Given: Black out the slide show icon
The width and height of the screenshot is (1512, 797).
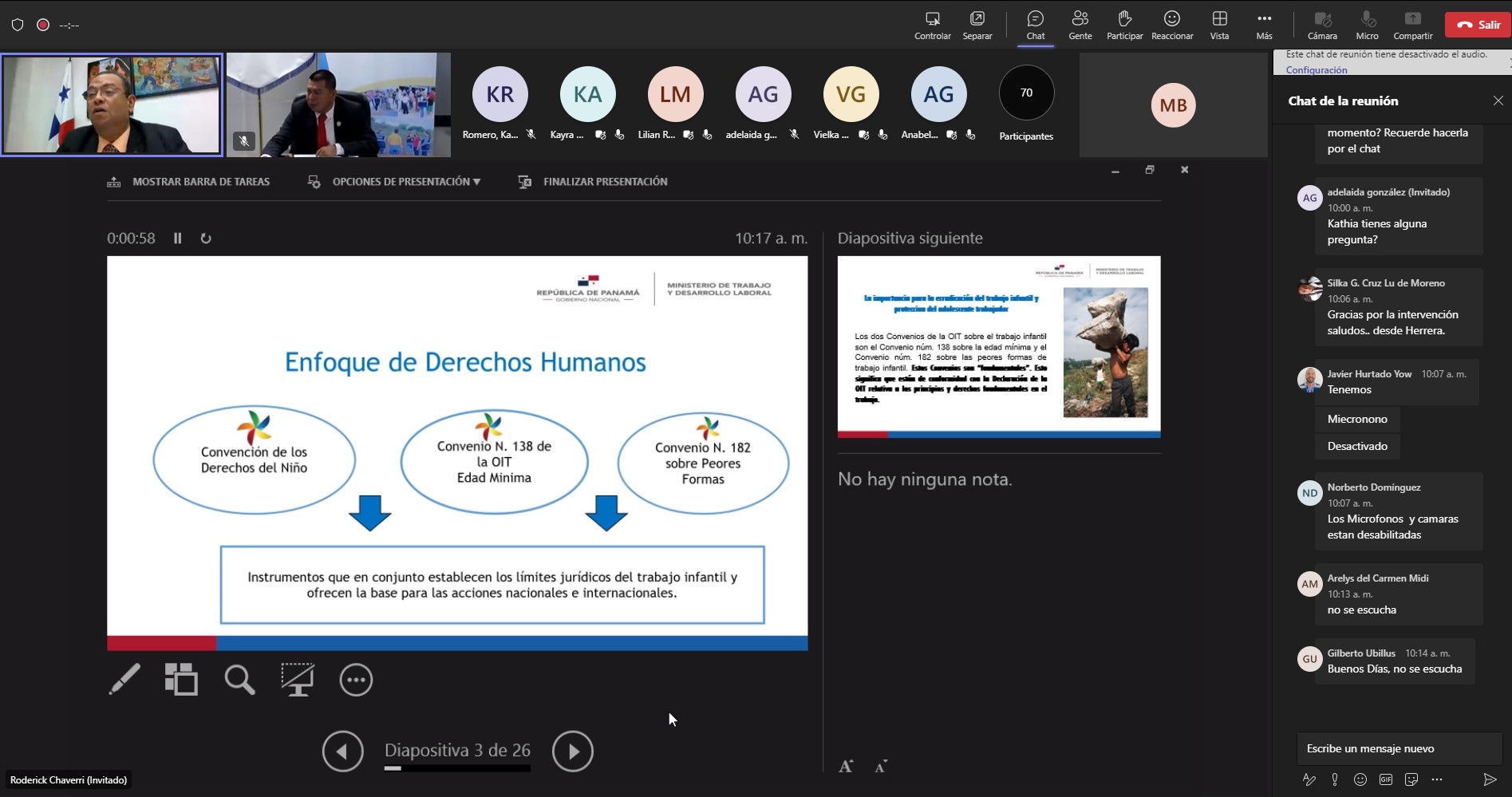Looking at the screenshot, I should point(298,680).
